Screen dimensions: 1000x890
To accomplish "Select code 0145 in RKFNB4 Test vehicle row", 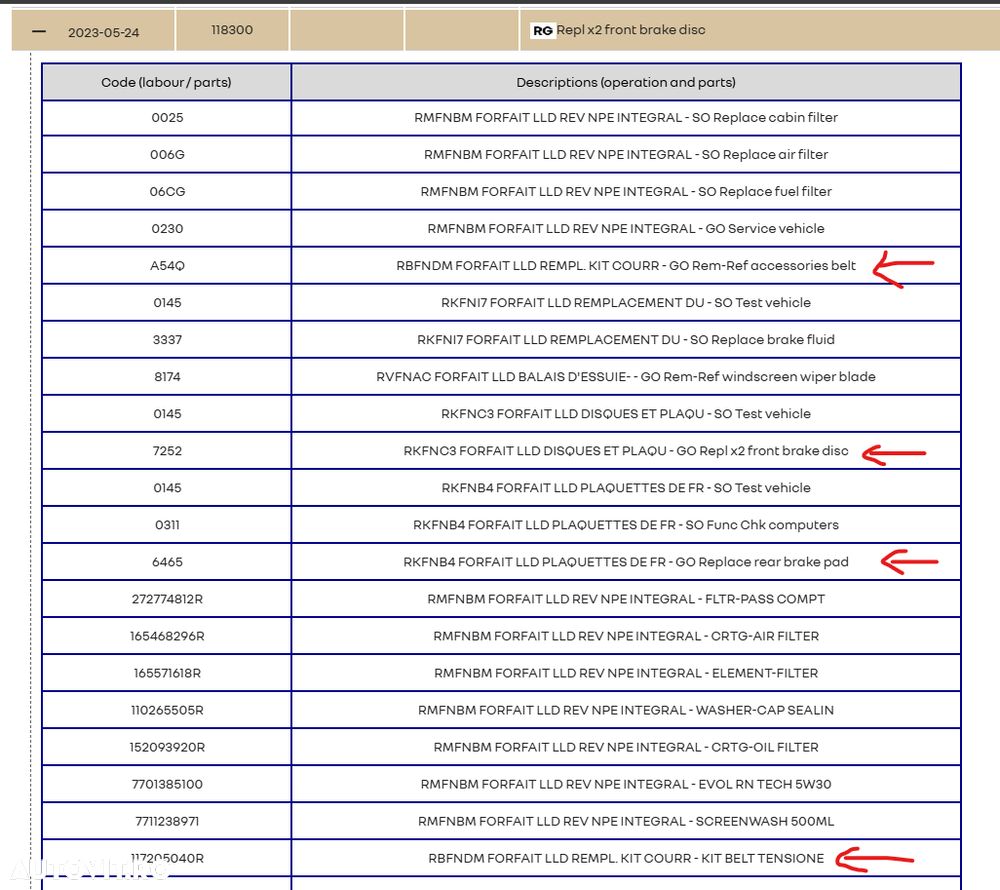I will pos(167,487).
